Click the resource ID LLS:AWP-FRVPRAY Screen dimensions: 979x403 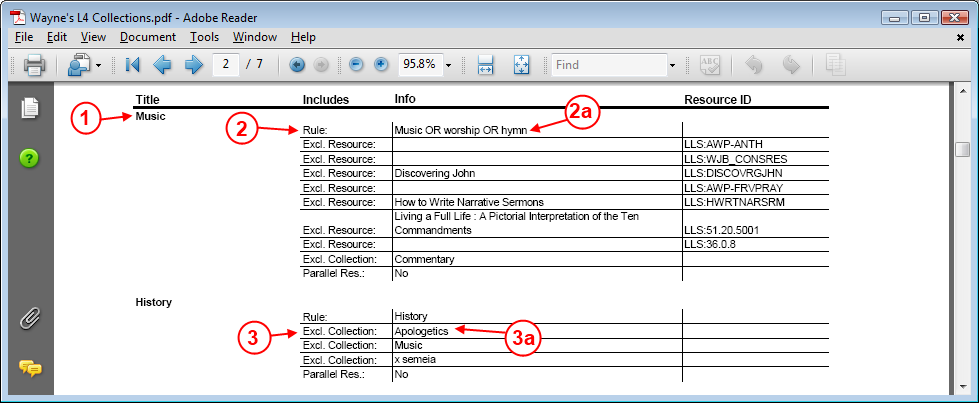click(734, 187)
